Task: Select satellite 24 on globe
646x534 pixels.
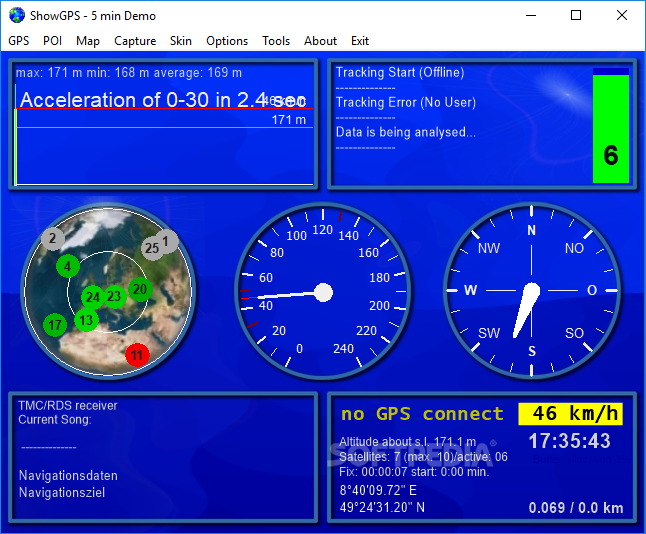Action: (x=93, y=297)
